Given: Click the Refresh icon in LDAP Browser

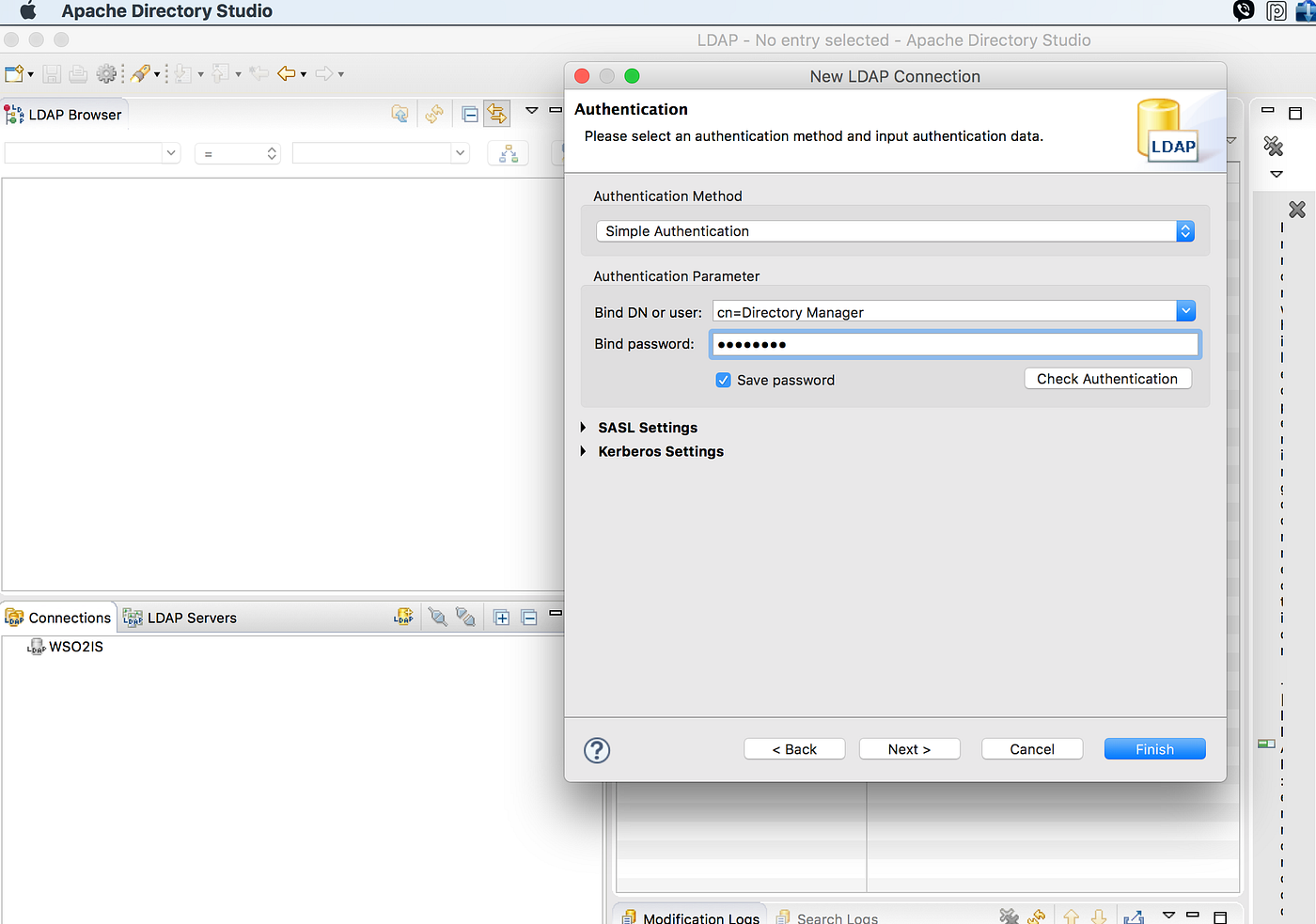Looking at the screenshot, I should coord(434,115).
